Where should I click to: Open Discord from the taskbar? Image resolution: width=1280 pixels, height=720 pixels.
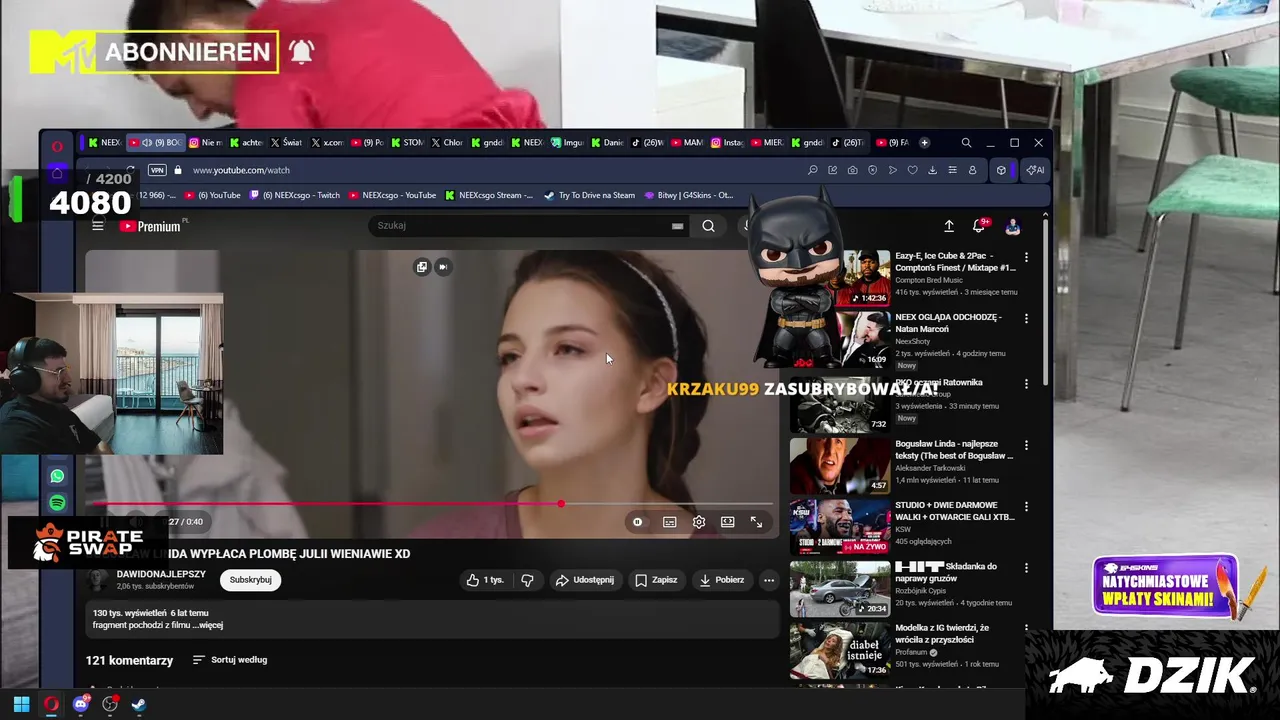click(81, 704)
